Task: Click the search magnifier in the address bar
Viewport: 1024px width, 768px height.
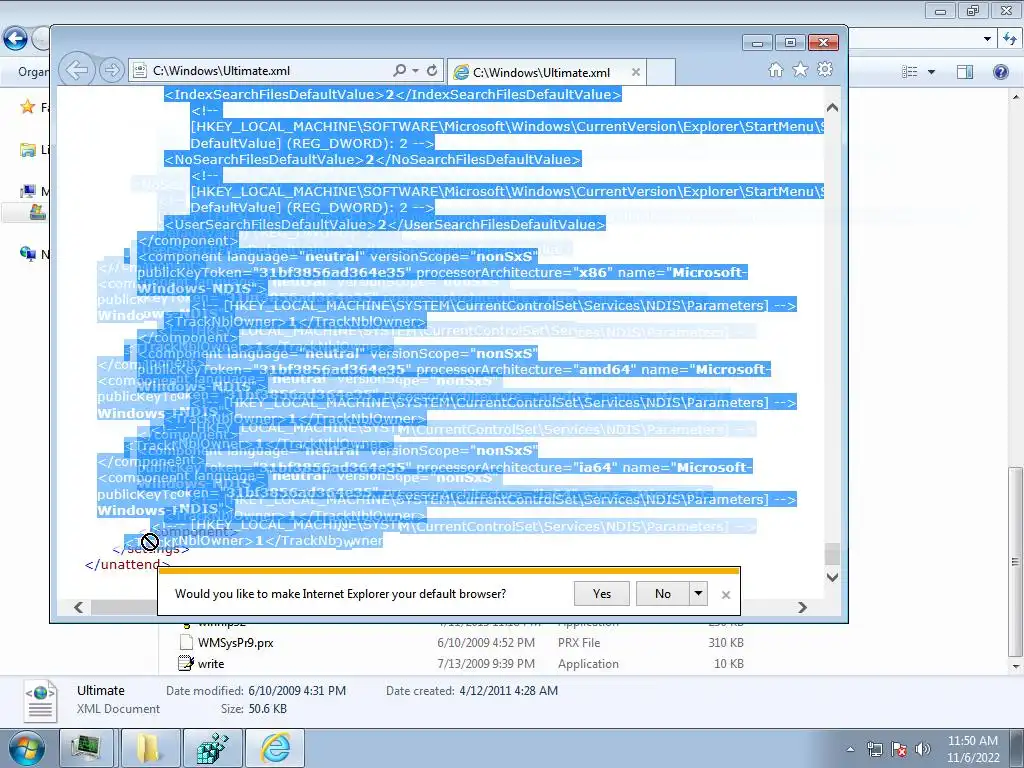Action: [x=400, y=70]
